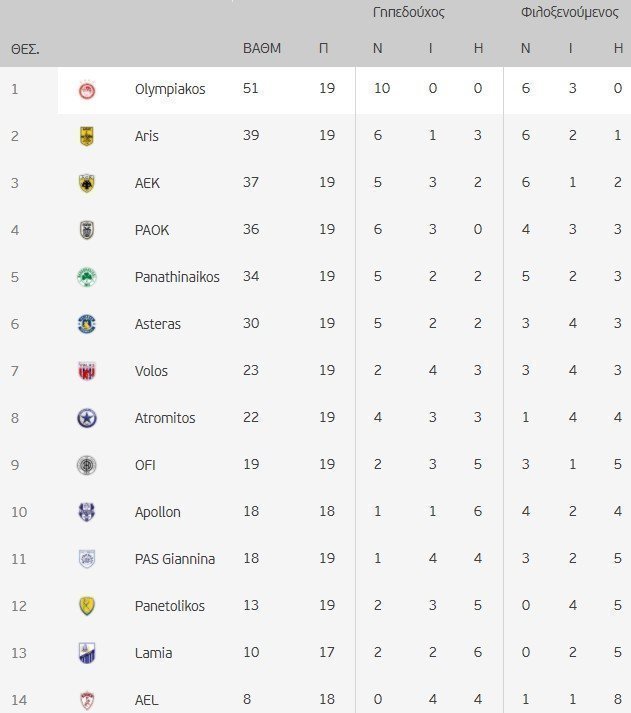
Task: Click the Atromitos star emblem
Action: tap(87, 418)
